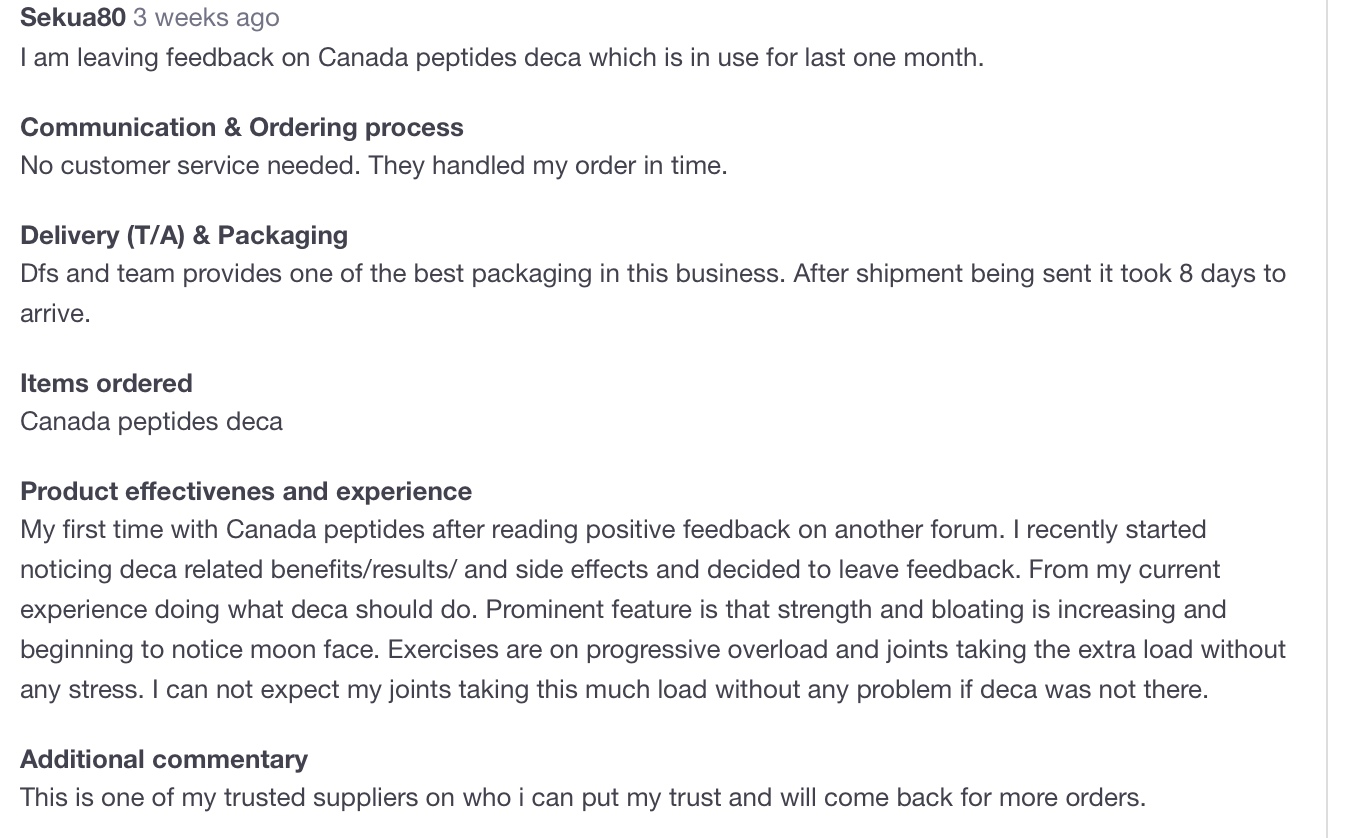Click the line starting 'any stress. I can'
This screenshot has height=838, width=1358.
click(x=614, y=690)
